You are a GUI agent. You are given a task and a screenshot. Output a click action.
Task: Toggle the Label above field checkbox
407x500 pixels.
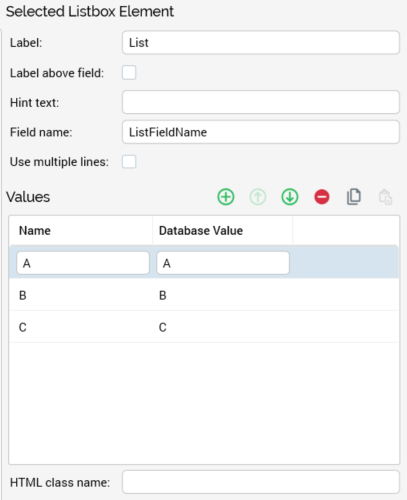pos(129,73)
